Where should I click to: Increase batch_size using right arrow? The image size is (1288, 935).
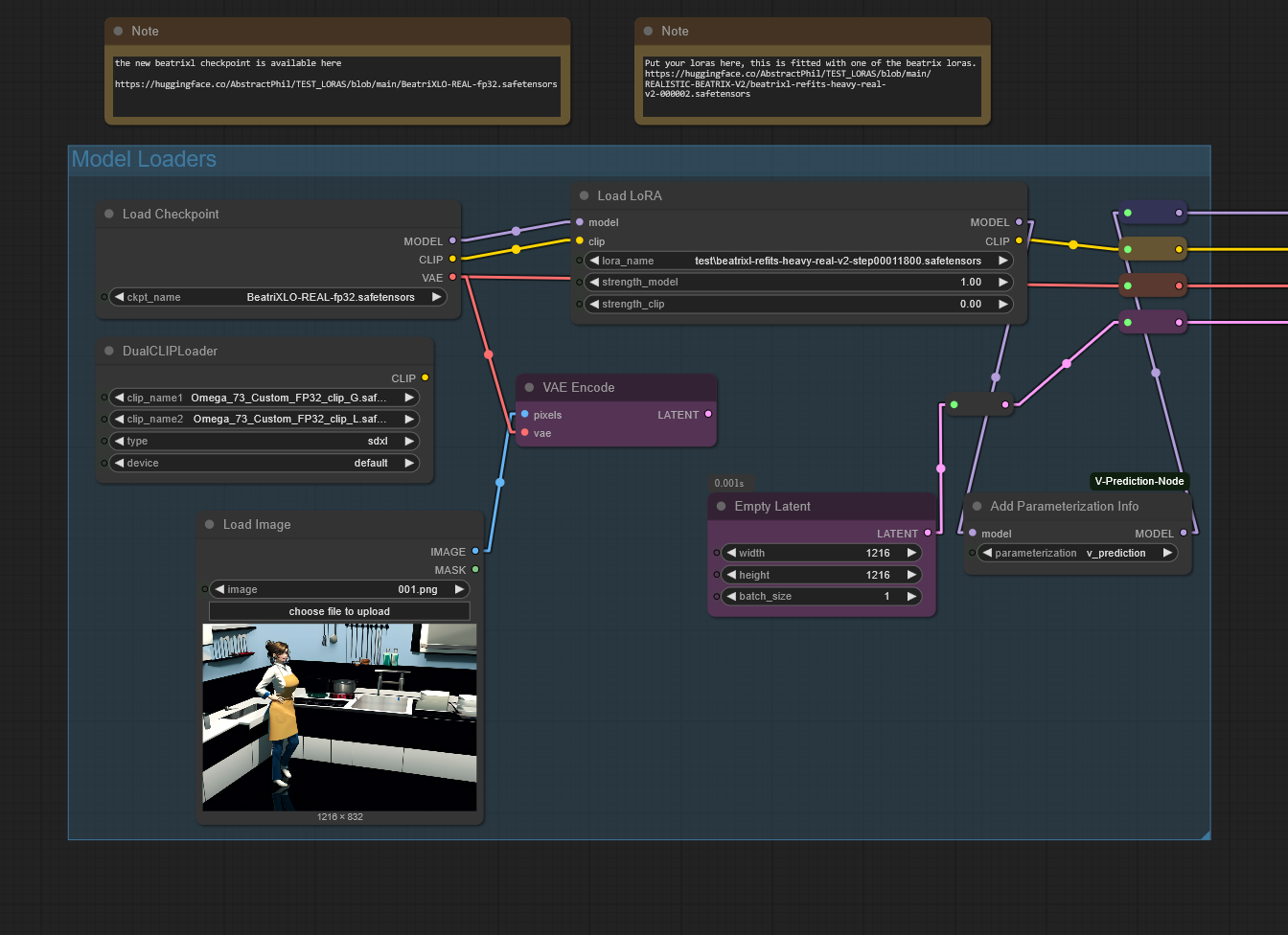[911, 596]
